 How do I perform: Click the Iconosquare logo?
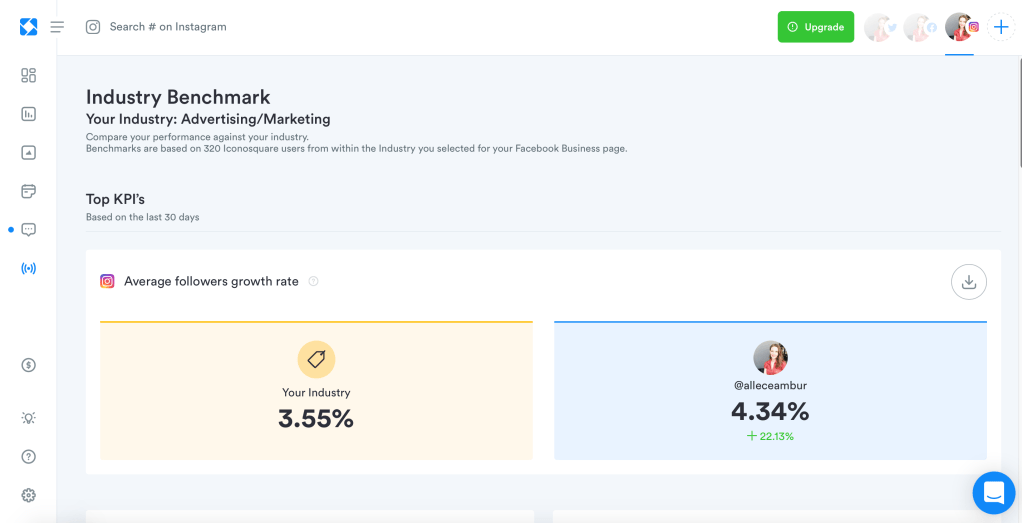28,27
